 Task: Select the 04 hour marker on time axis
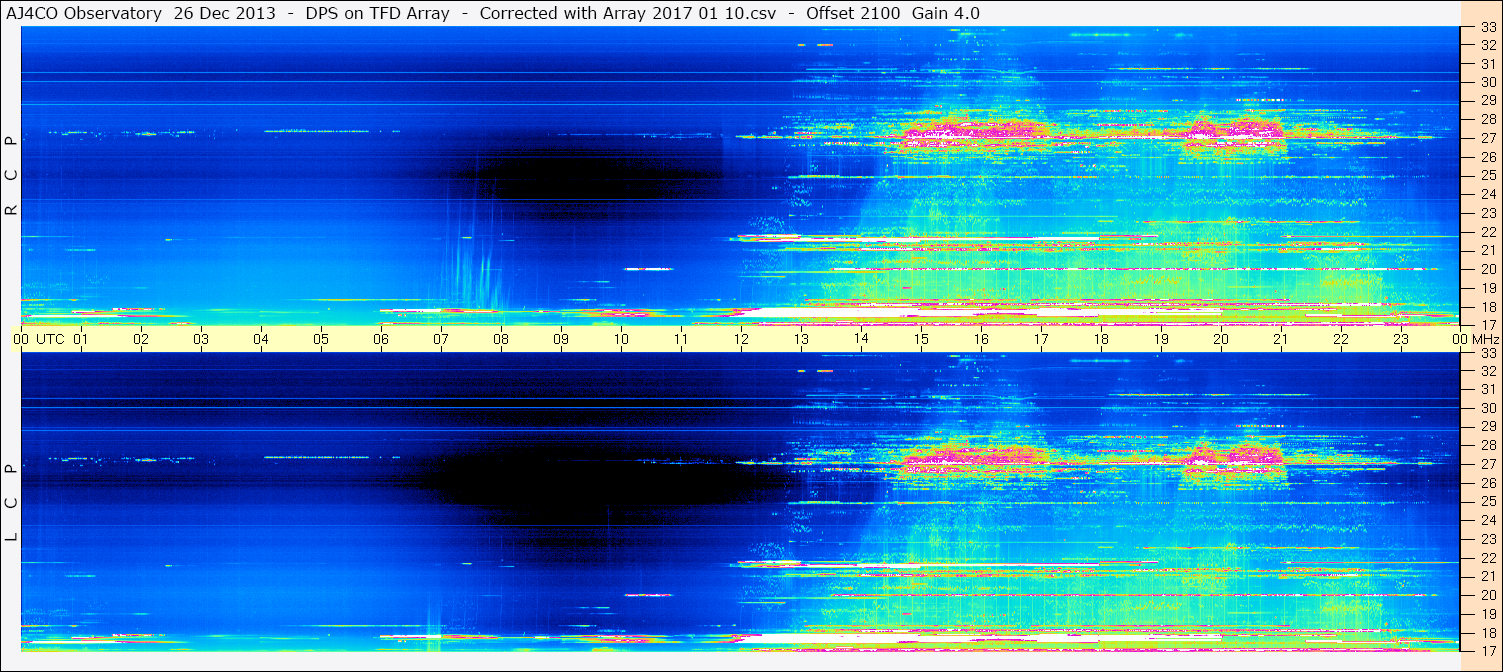pyautogui.click(x=261, y=339)
